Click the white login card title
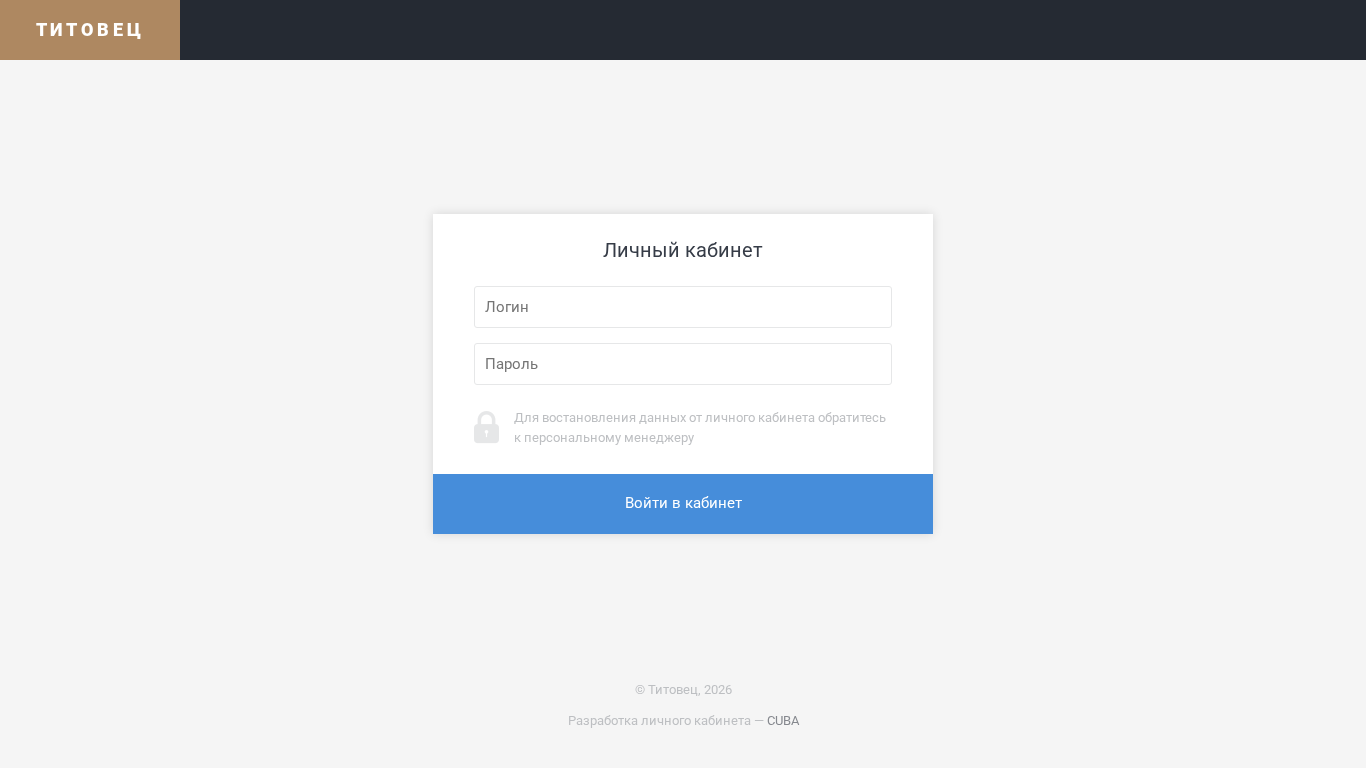This screenshot has width=1366, height=768. 683,250
